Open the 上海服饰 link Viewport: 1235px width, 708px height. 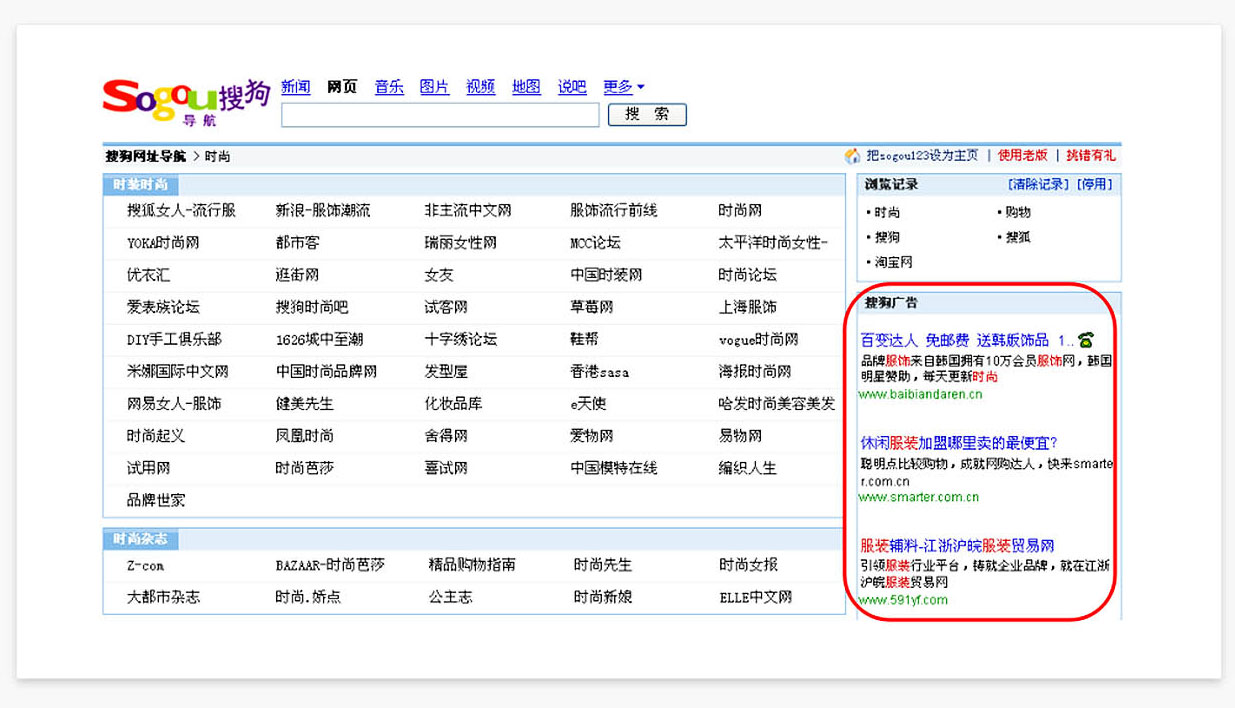click(747, 307)
